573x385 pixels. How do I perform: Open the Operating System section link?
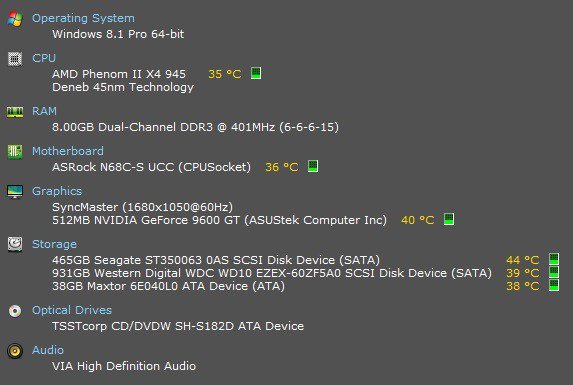[83, 18]
